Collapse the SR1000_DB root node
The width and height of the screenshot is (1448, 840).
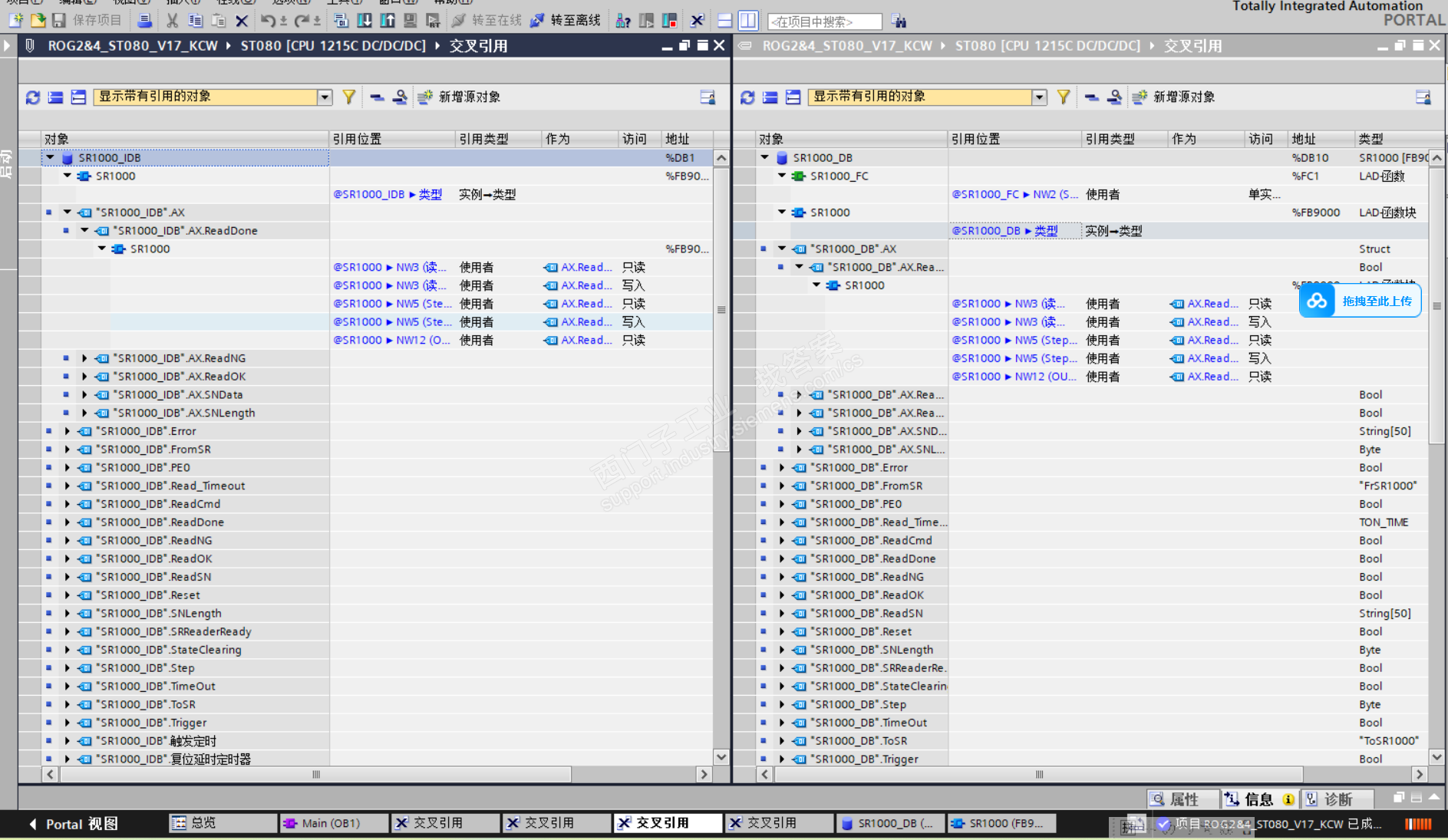pyautogui.click(x=765, y=157)
